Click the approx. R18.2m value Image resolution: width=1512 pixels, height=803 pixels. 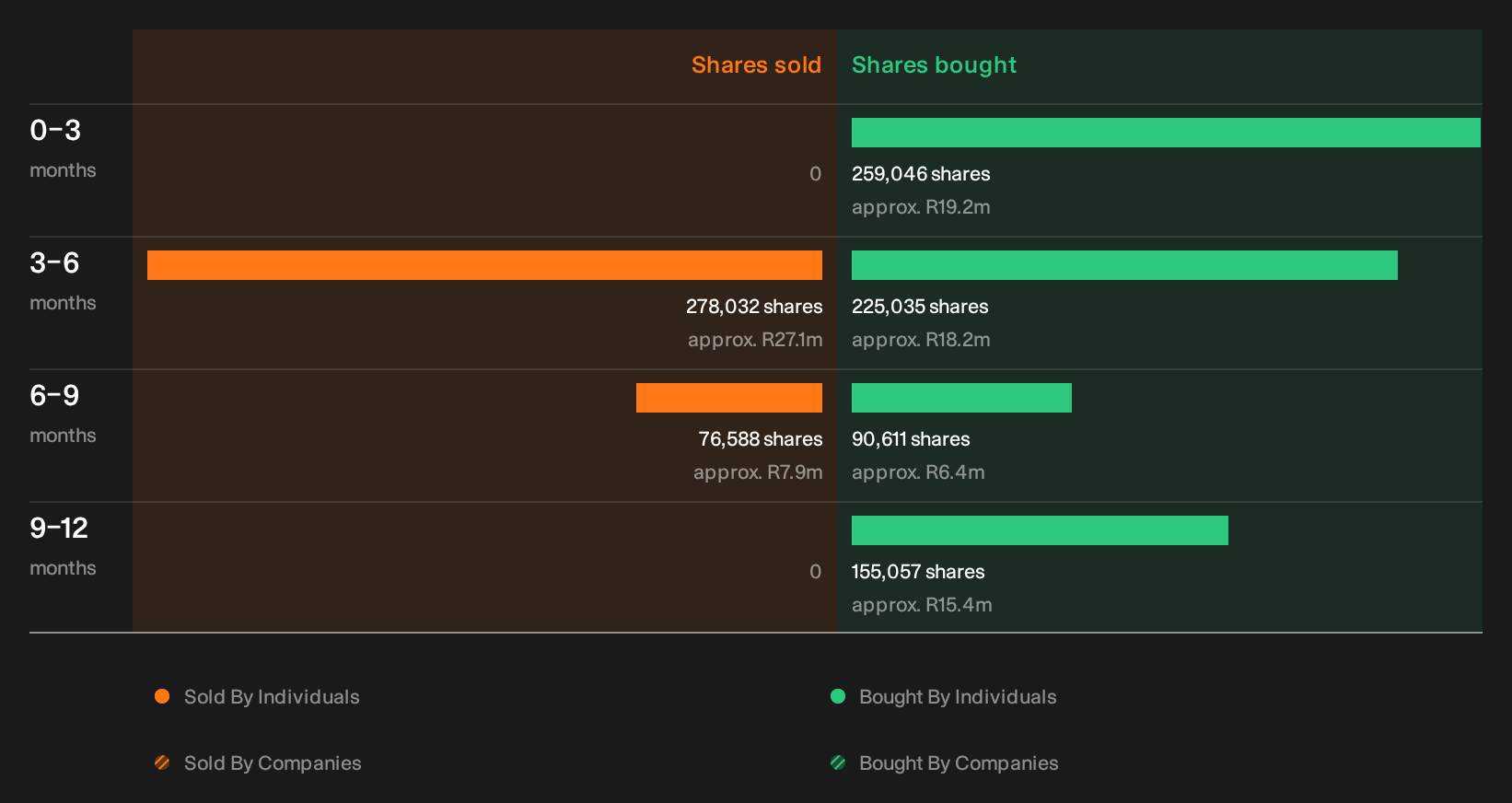pos(921,340)
